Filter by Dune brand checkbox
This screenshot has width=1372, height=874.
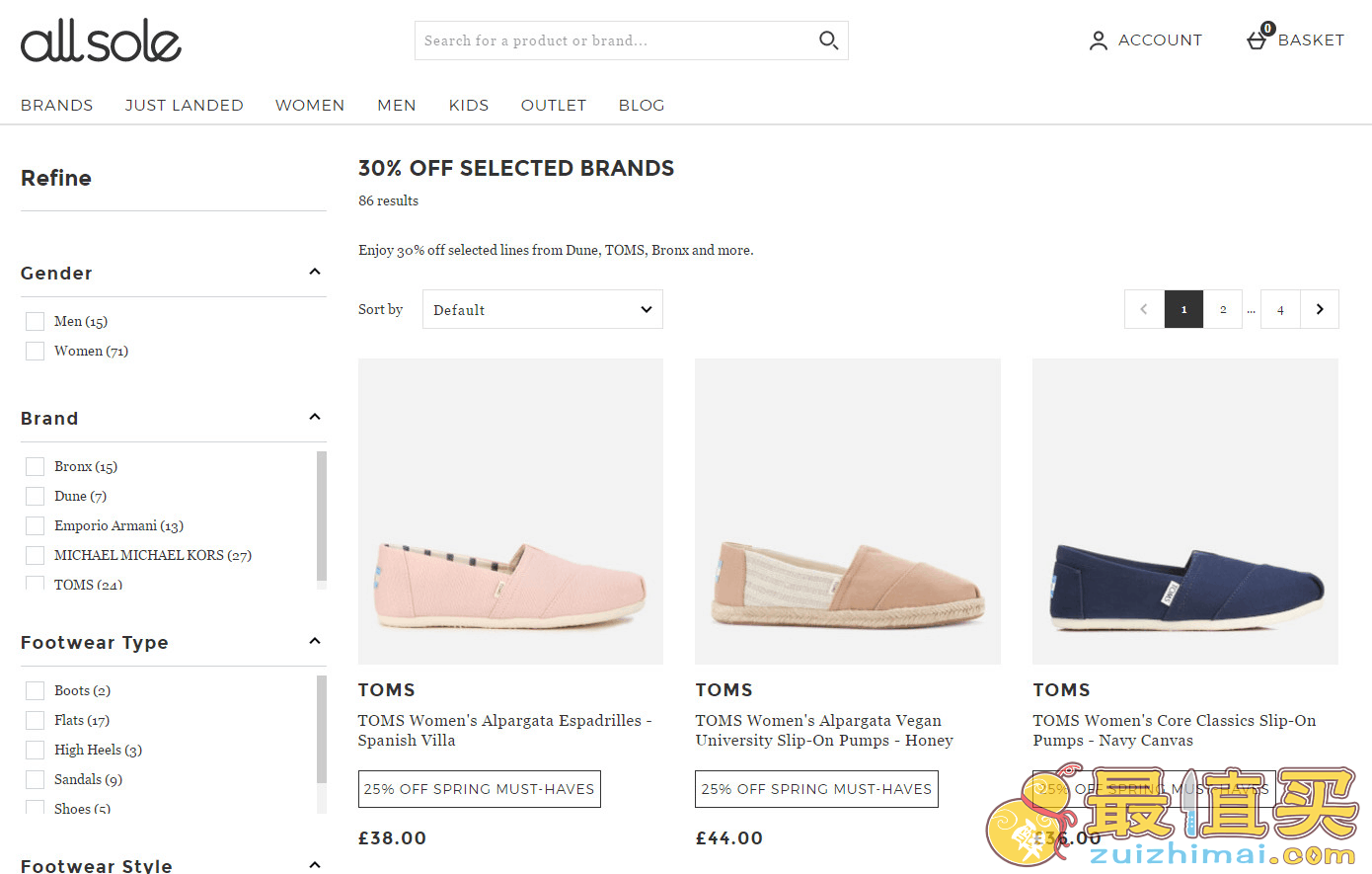tap(35, 496)
